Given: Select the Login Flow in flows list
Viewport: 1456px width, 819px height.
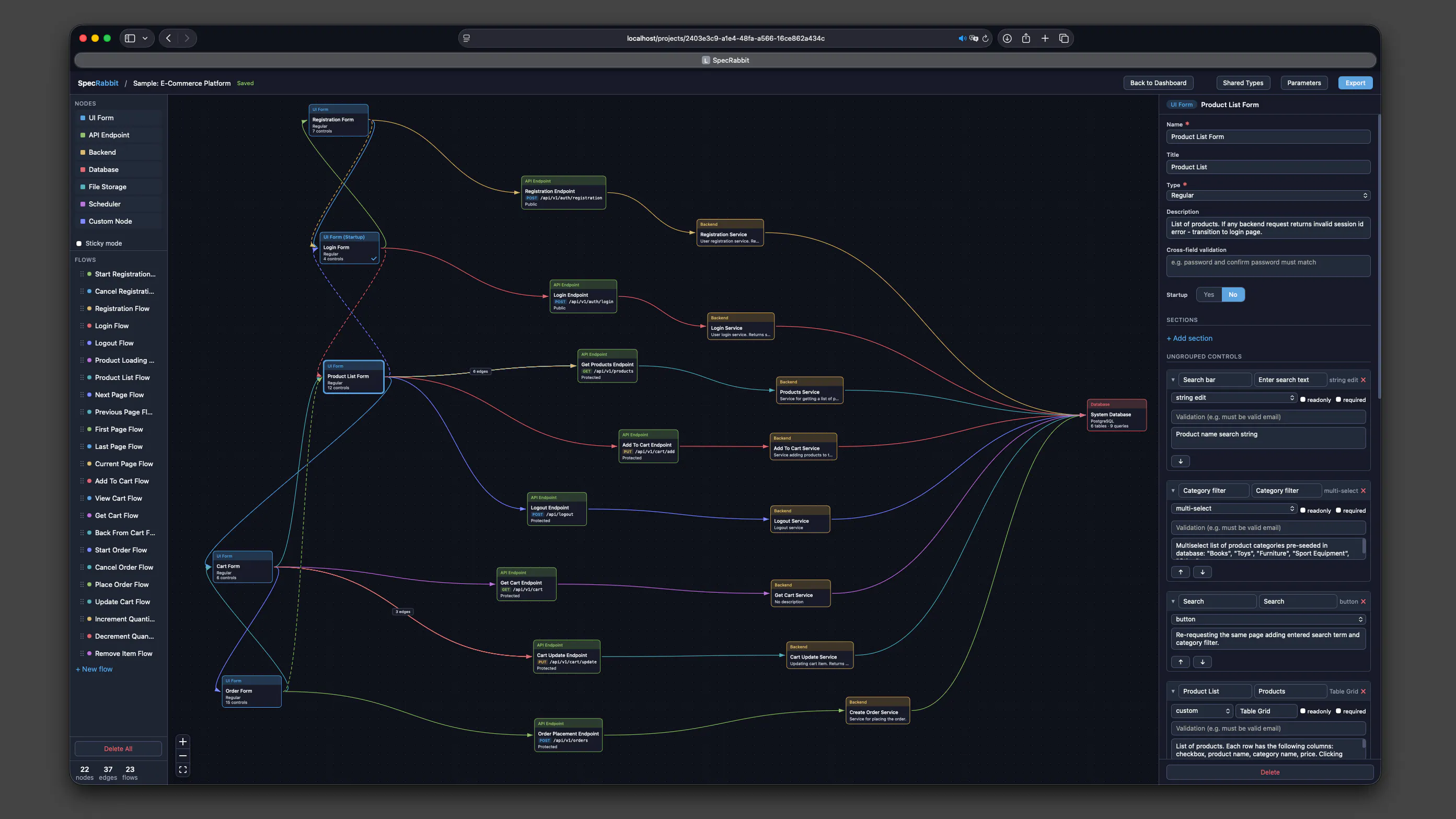Looking at the screenshot, I should (111, 326).
